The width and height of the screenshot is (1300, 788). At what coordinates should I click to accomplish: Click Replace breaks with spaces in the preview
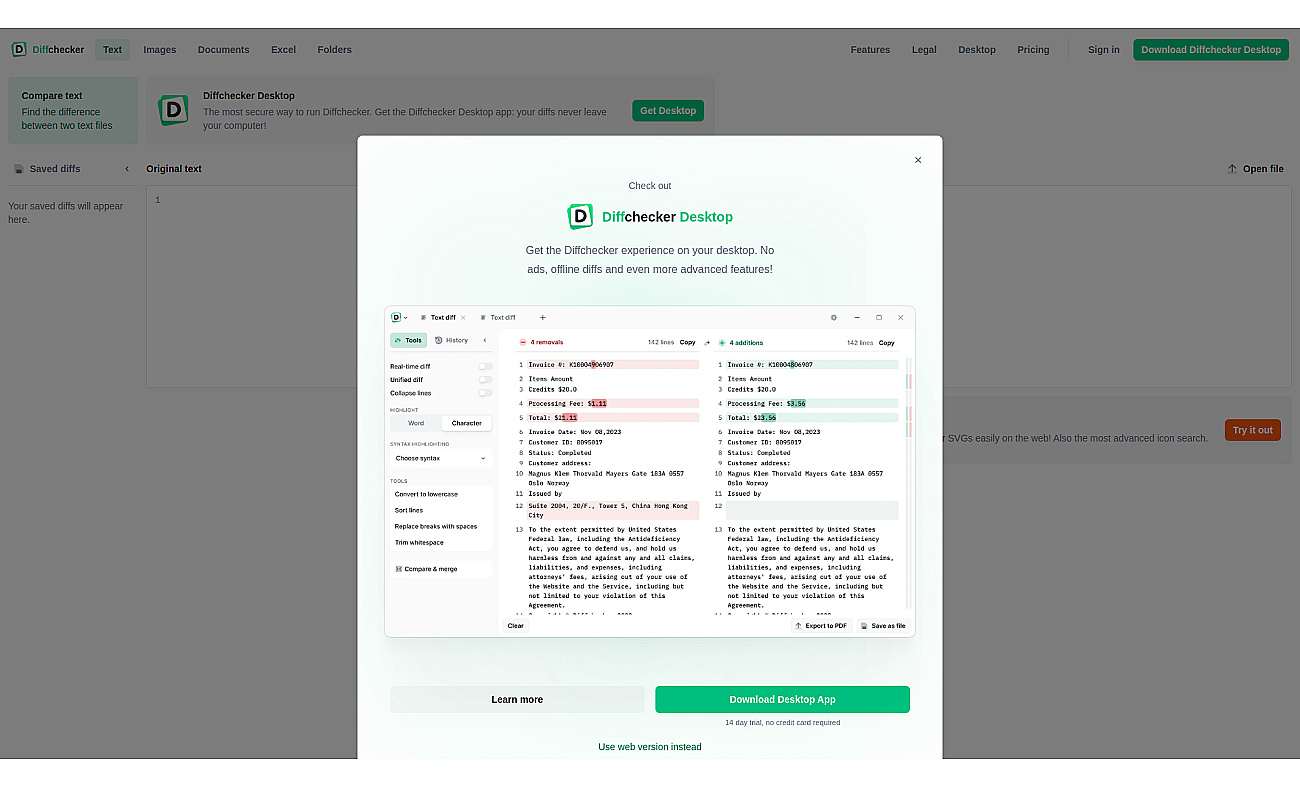(436, 526)
